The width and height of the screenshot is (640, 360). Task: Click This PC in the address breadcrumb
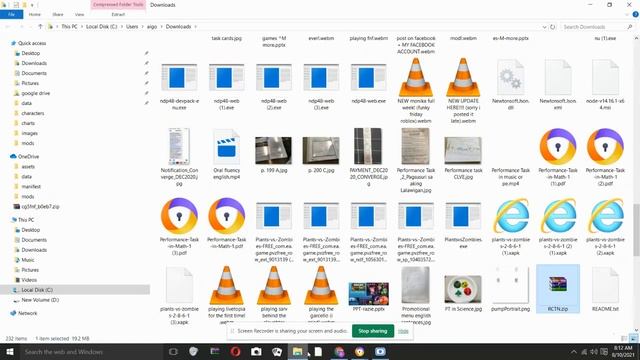[x=69, y=27]
